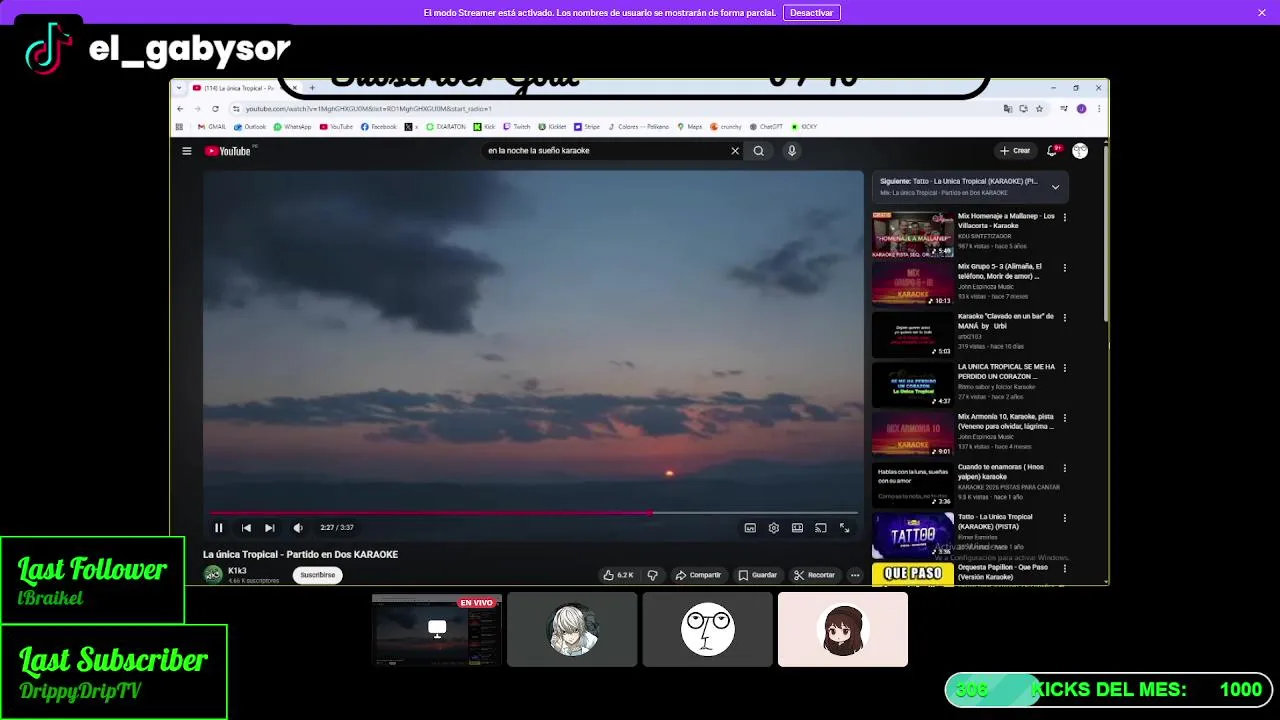Viewport: 1280px width, 720px height.
Task: Subscribe to K1k3 with Suscribirse
Action: pos(318,575)
